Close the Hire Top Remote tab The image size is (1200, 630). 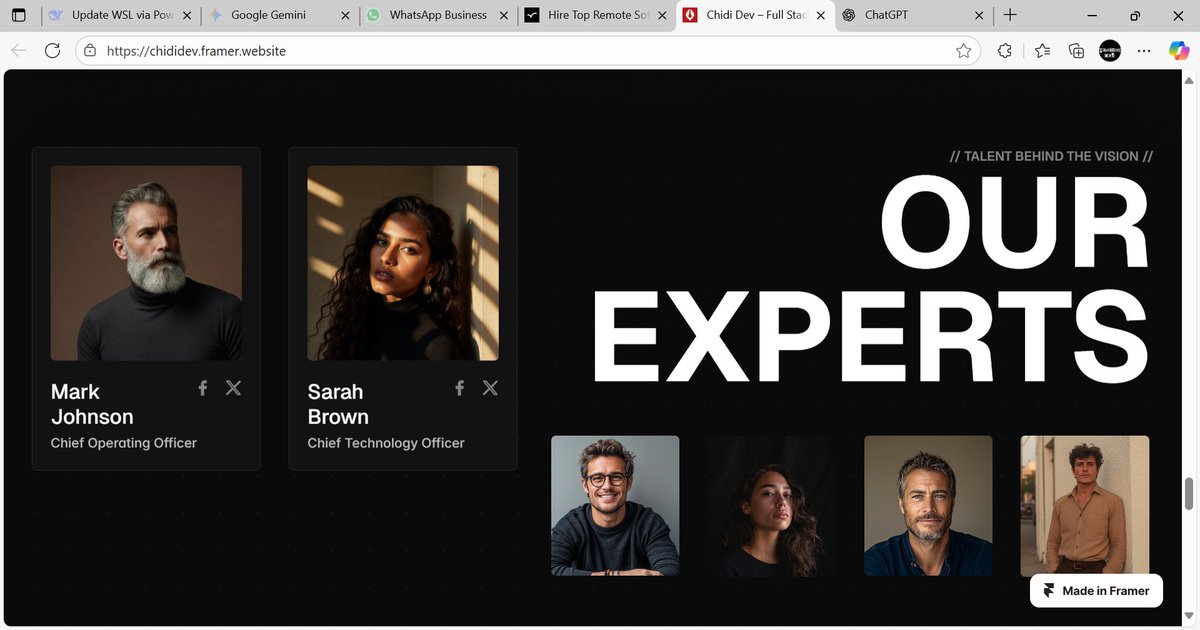point(663,15)
